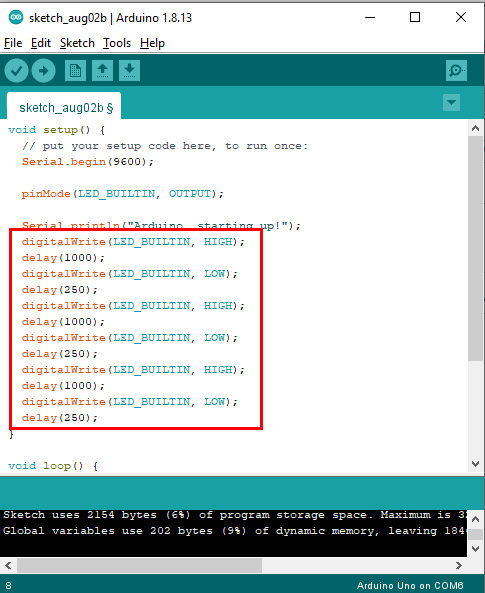Close the Arduino IDE window
Image resolution: width=485 pixels, height=593 pixels.
[461, 17]
